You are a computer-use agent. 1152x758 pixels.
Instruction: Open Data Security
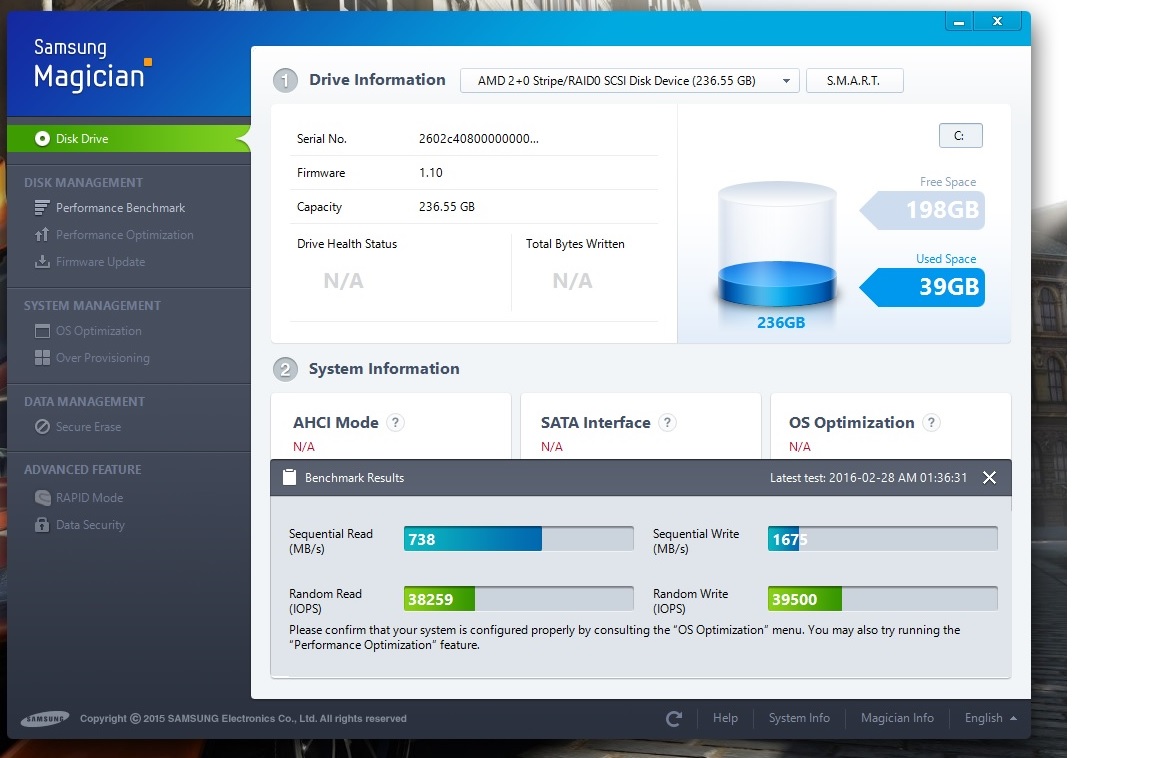pos(90,525)
